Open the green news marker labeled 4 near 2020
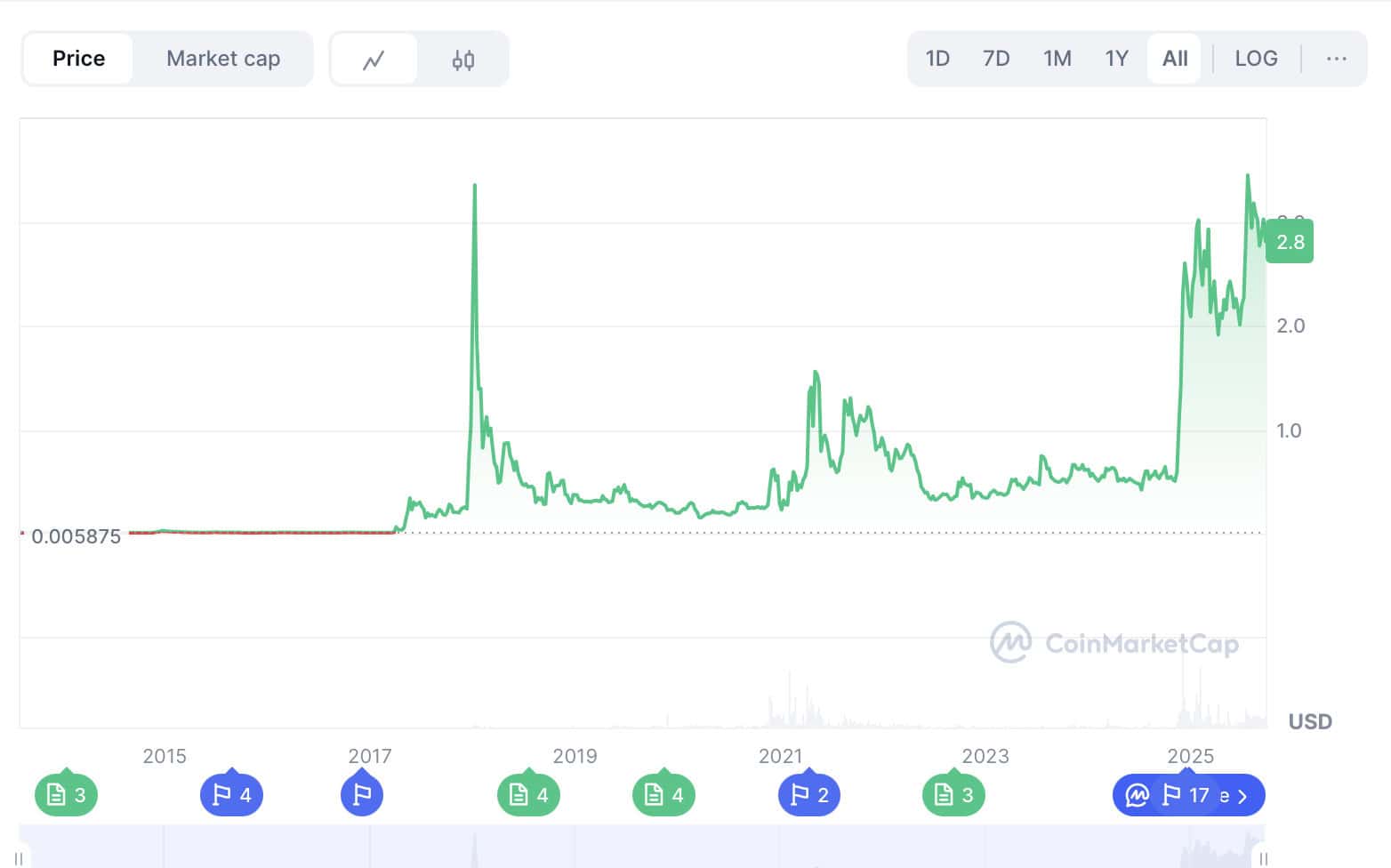 coord(663,794)
